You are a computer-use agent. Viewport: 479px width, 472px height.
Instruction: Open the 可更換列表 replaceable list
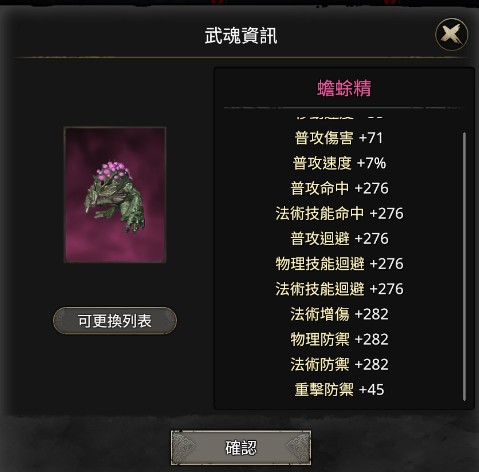pos(115,321)
